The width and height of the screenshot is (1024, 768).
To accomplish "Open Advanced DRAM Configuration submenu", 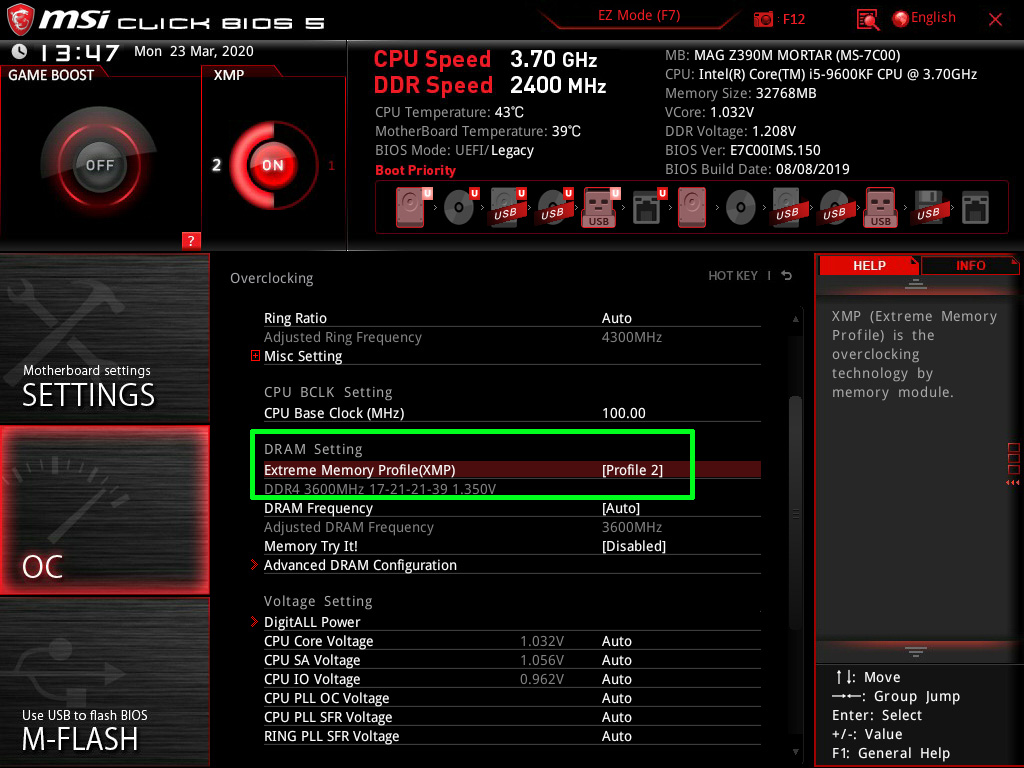I will pyautogui.click(x=360, y=565).
